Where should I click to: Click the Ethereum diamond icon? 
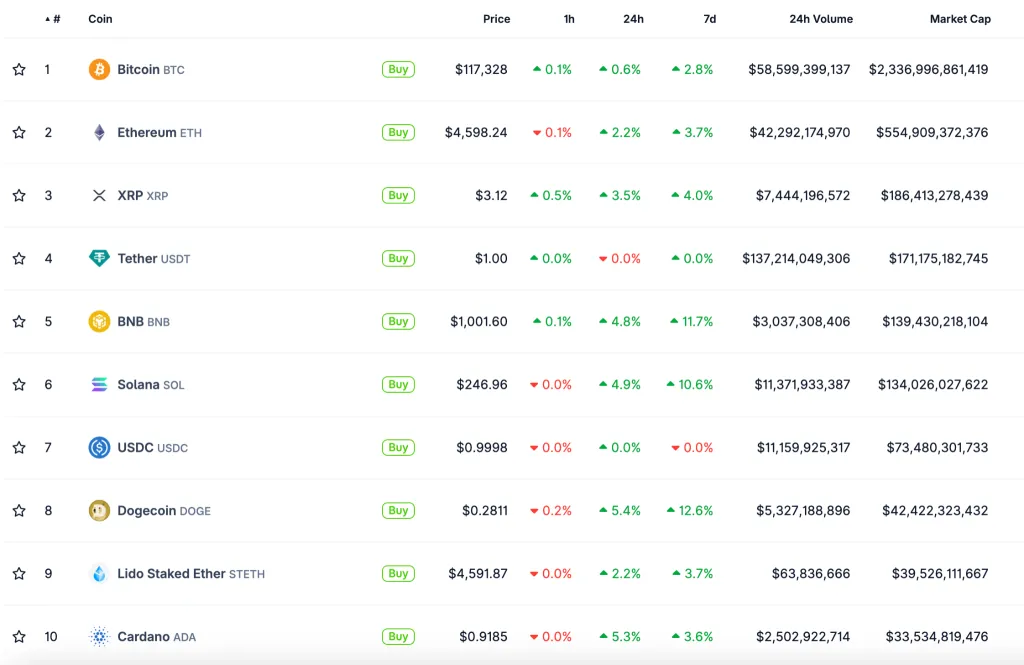pyautogui.click(x=99, y=133)
